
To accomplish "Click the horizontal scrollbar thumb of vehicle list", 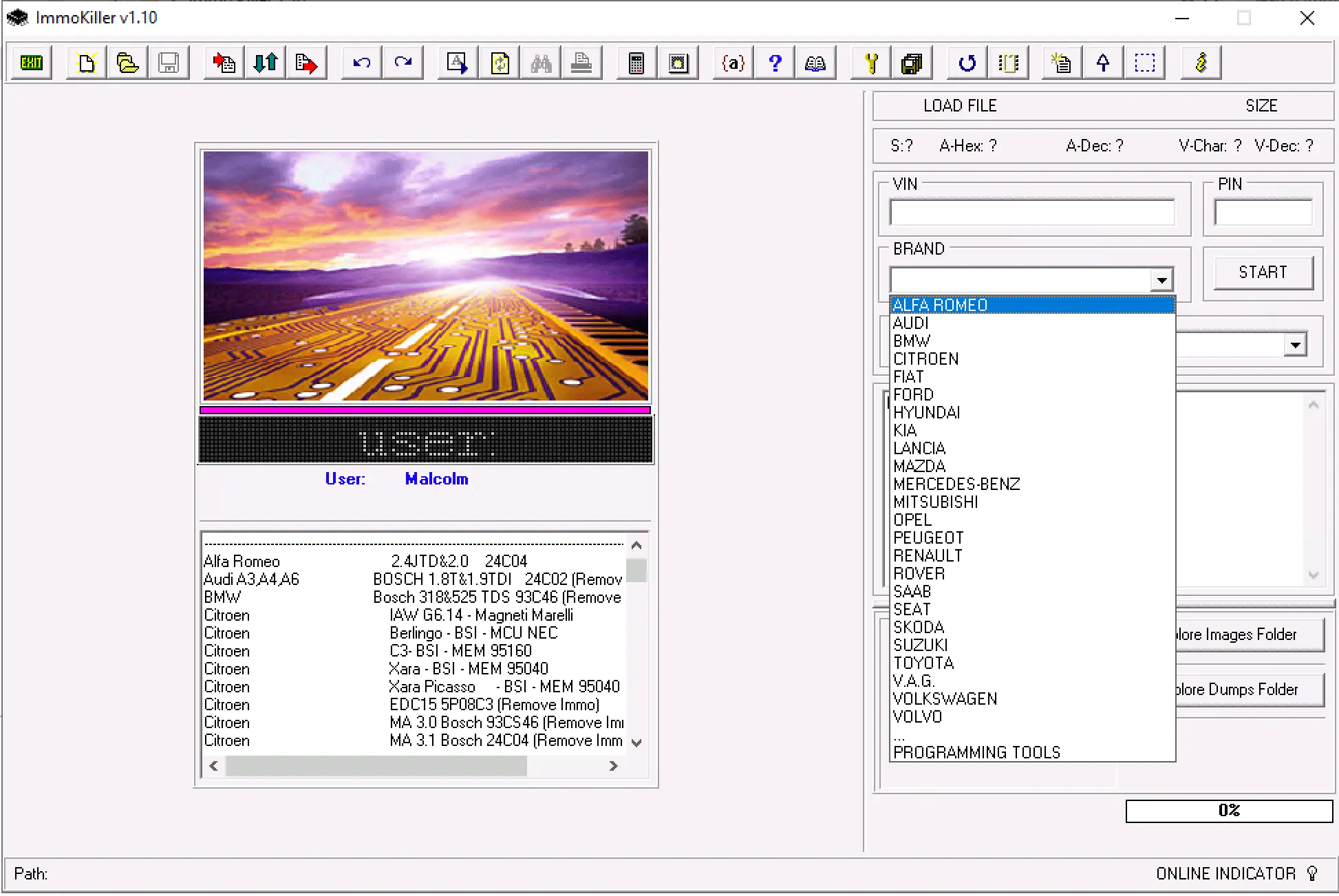I will click(x=376, y=766).
